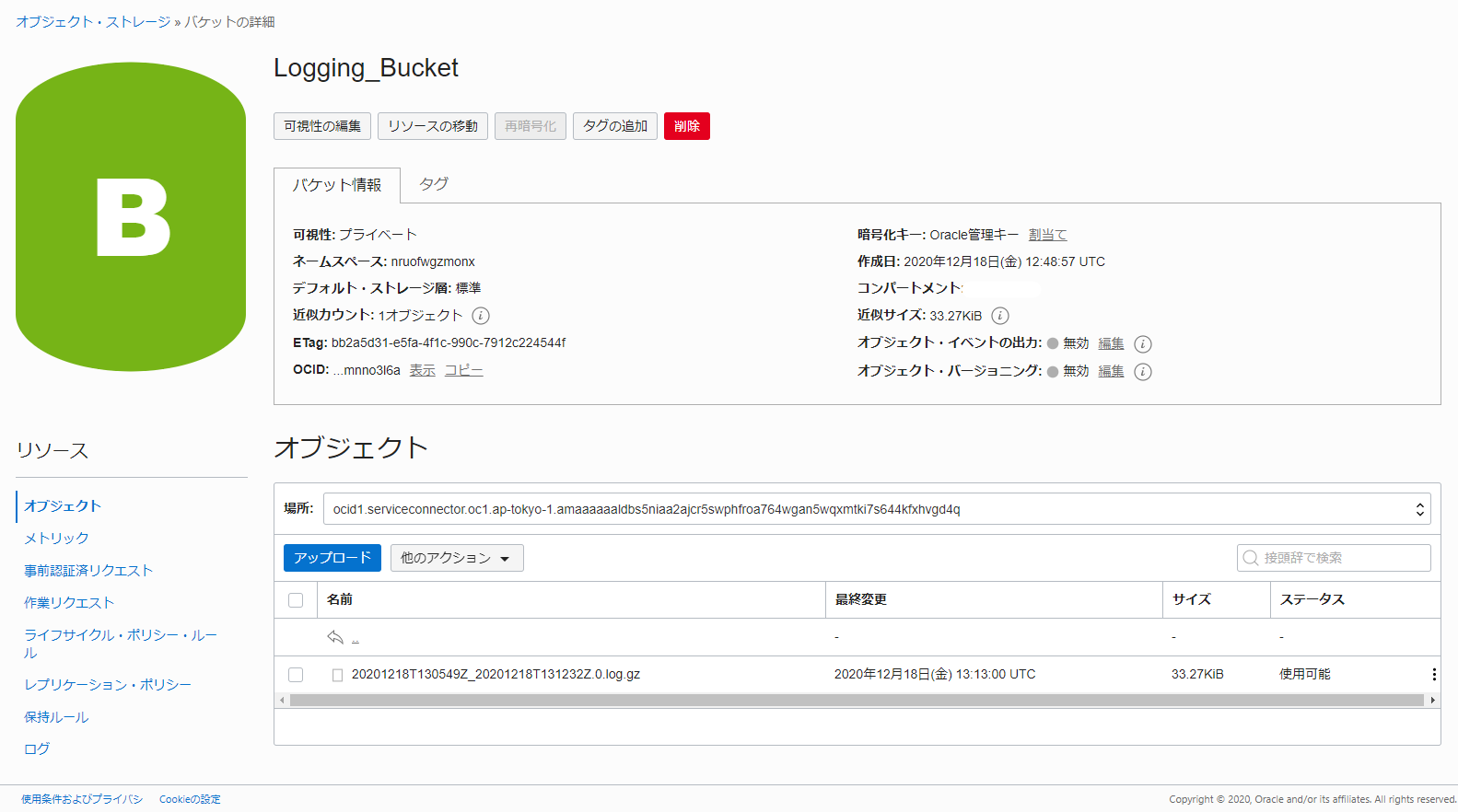Open the three-dot actions menu for log.gz

[x=1434, y=675]
